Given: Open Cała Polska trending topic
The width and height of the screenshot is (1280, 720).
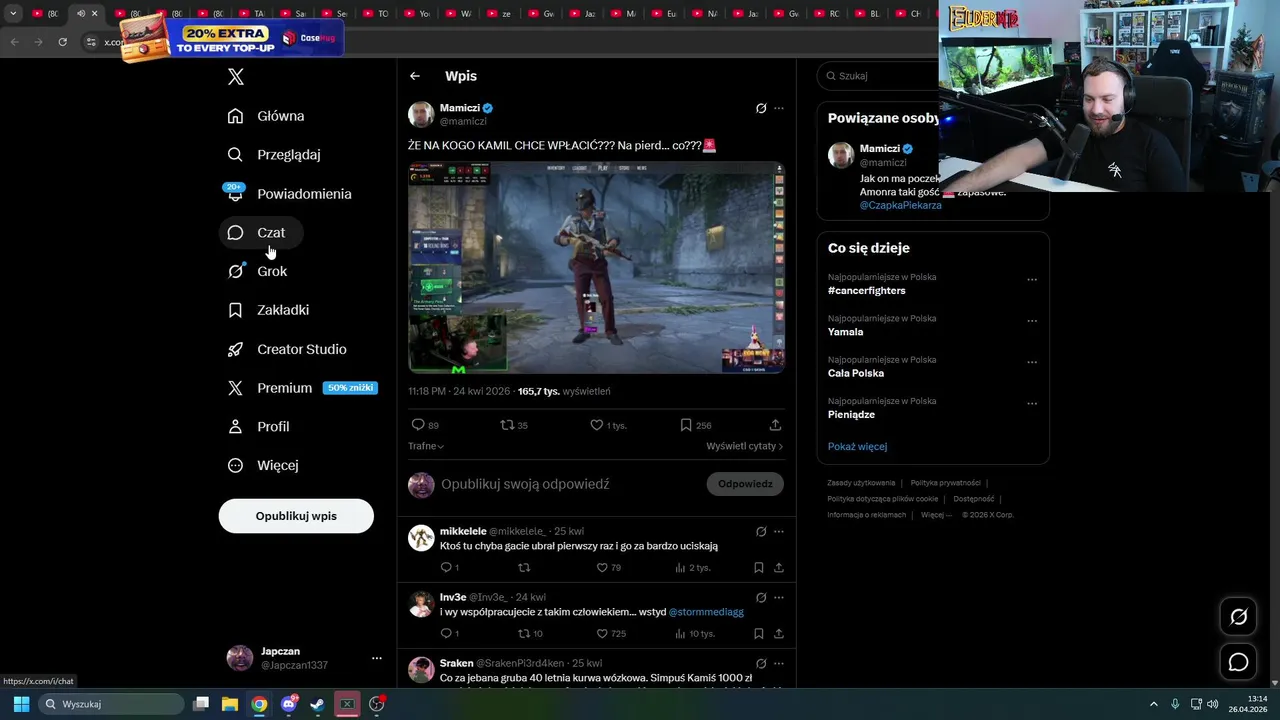Looking at the screenshot, I should pos(856,373).
